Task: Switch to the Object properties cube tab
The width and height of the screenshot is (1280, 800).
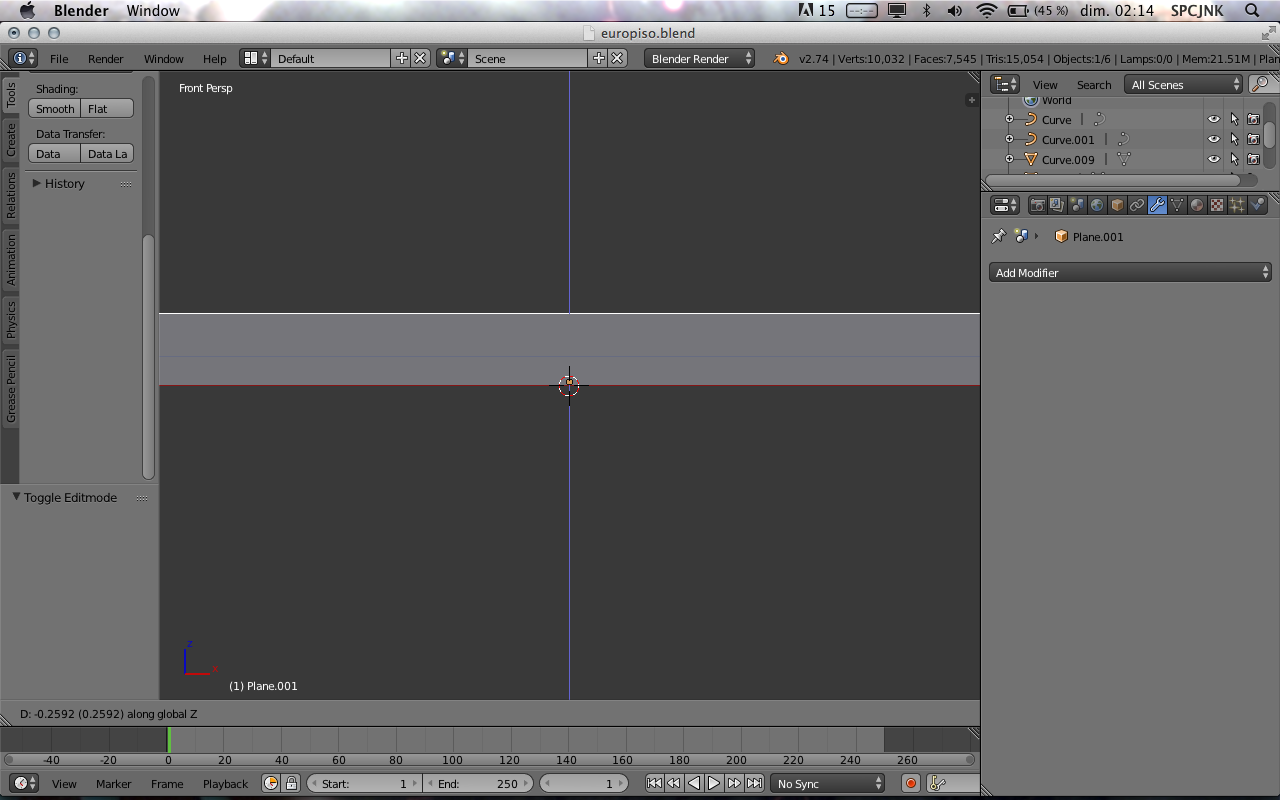Action: pos(1117,205)
